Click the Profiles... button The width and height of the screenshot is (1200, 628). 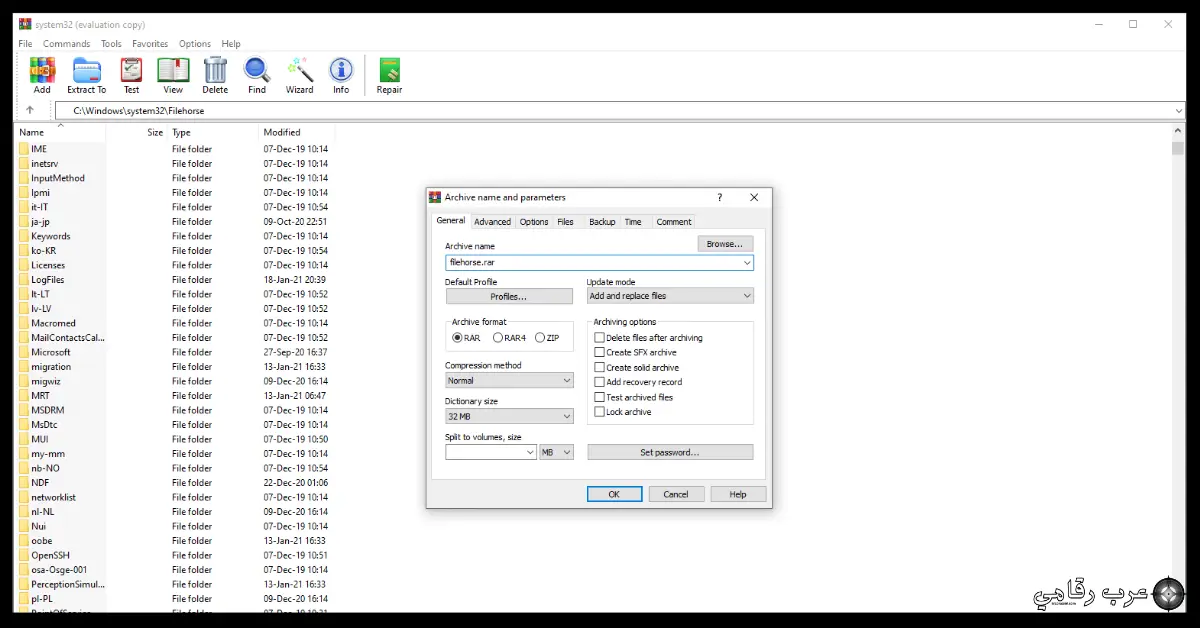click(509, 296)
